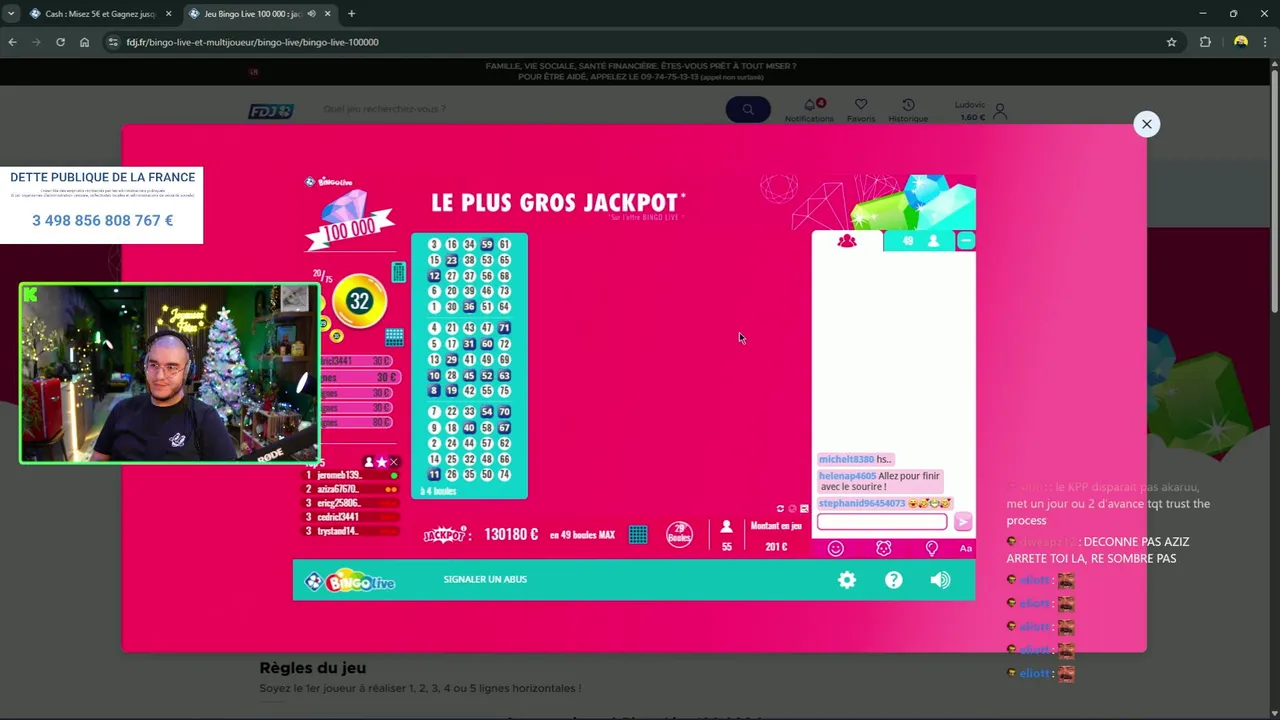Open the teddy bear stickers picker
Viewport: 1280px width, 720px height.
point(884,548)
